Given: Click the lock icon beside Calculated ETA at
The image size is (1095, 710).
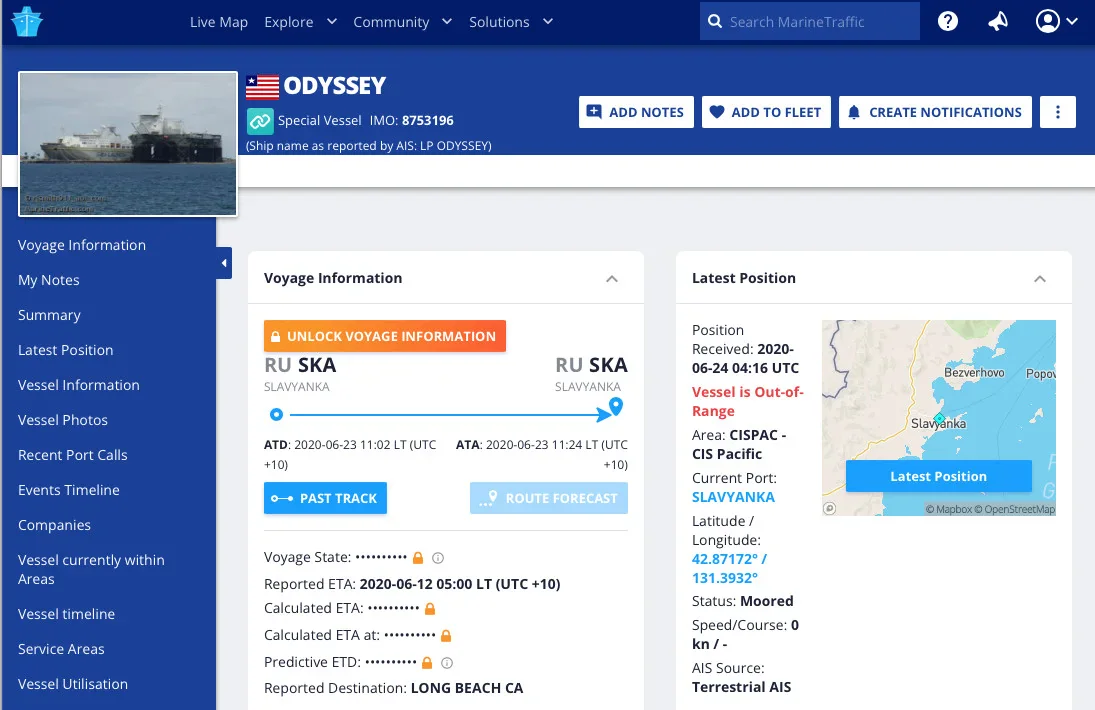Looking at the screenshot, I should [x=446, y=636].
